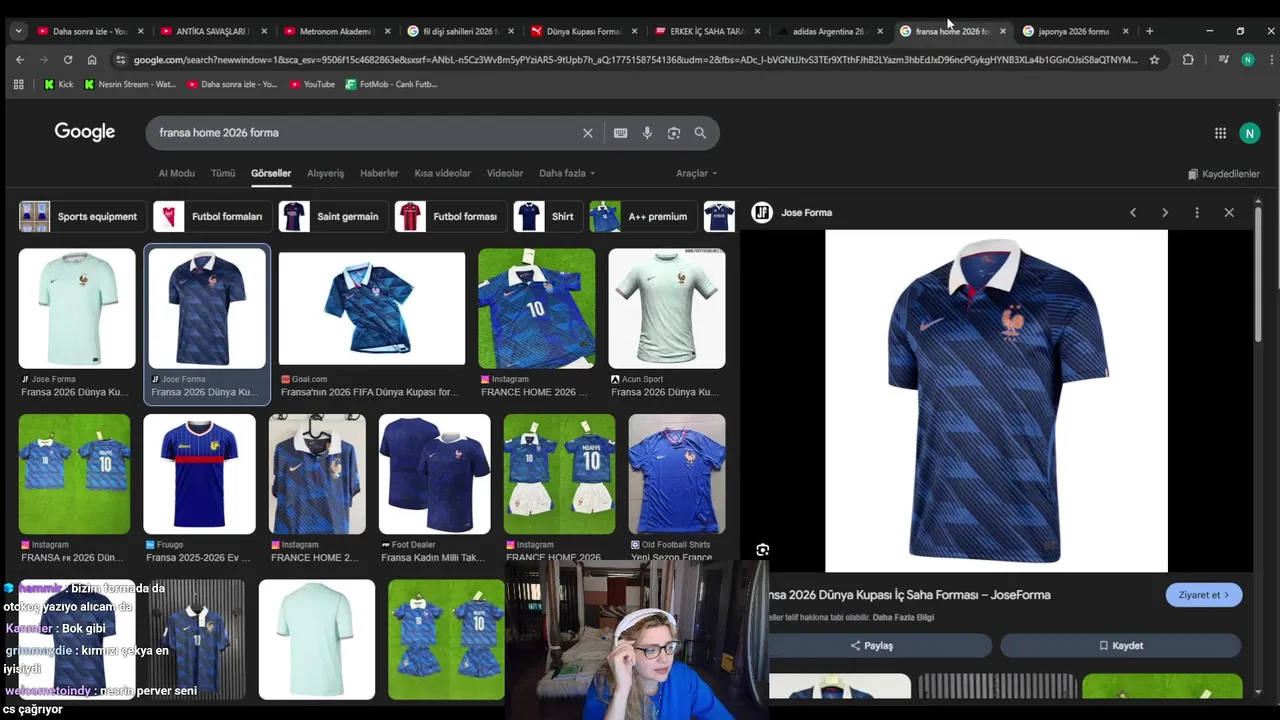Select A++ premium filter chip
Image resolution: width=1280 pixels, height=720 pixels.
[642, 216]
